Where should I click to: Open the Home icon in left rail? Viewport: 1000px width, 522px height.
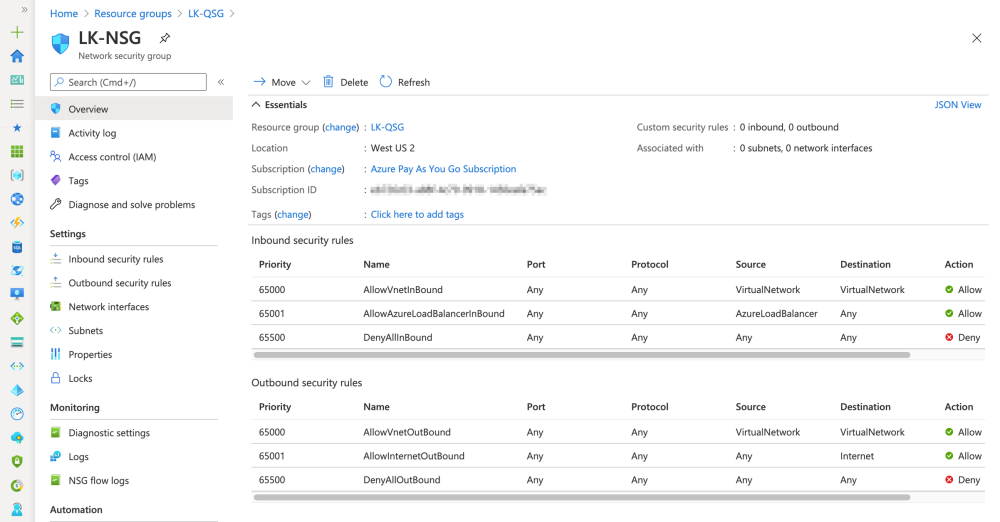point(17,56)
